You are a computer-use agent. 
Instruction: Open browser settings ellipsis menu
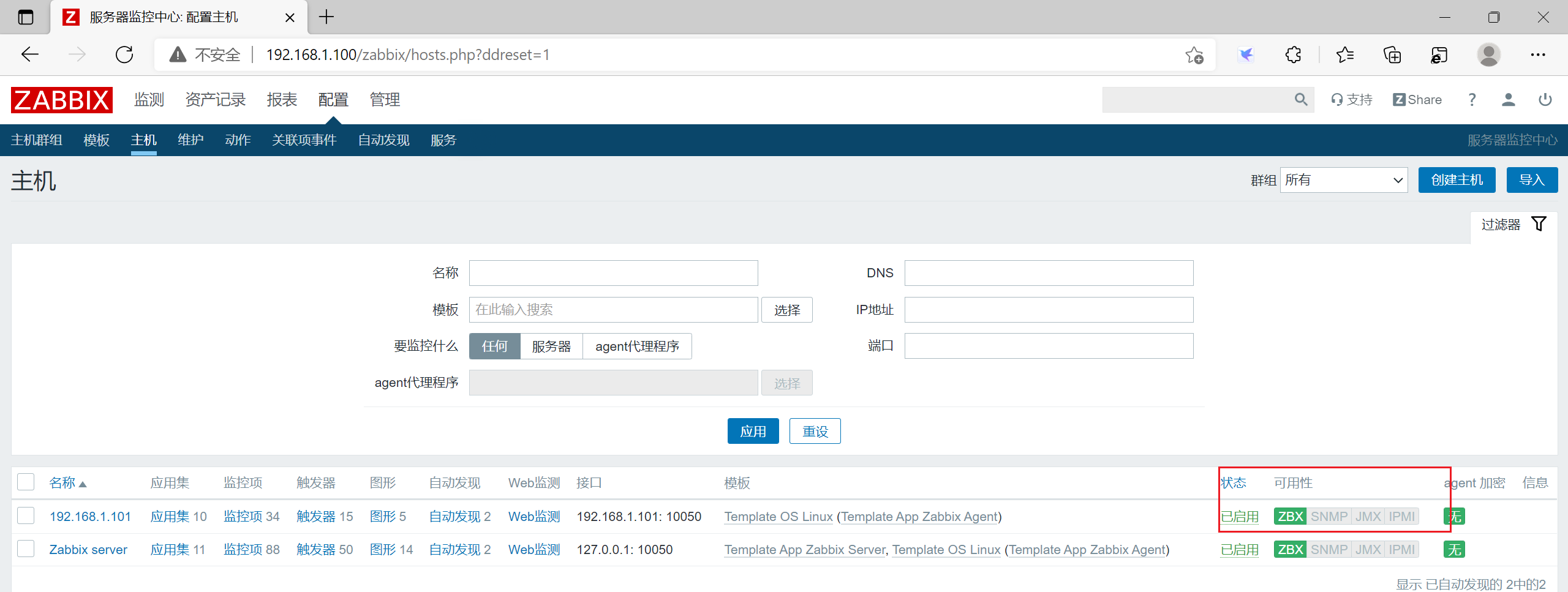click(x=1538, y=54)
